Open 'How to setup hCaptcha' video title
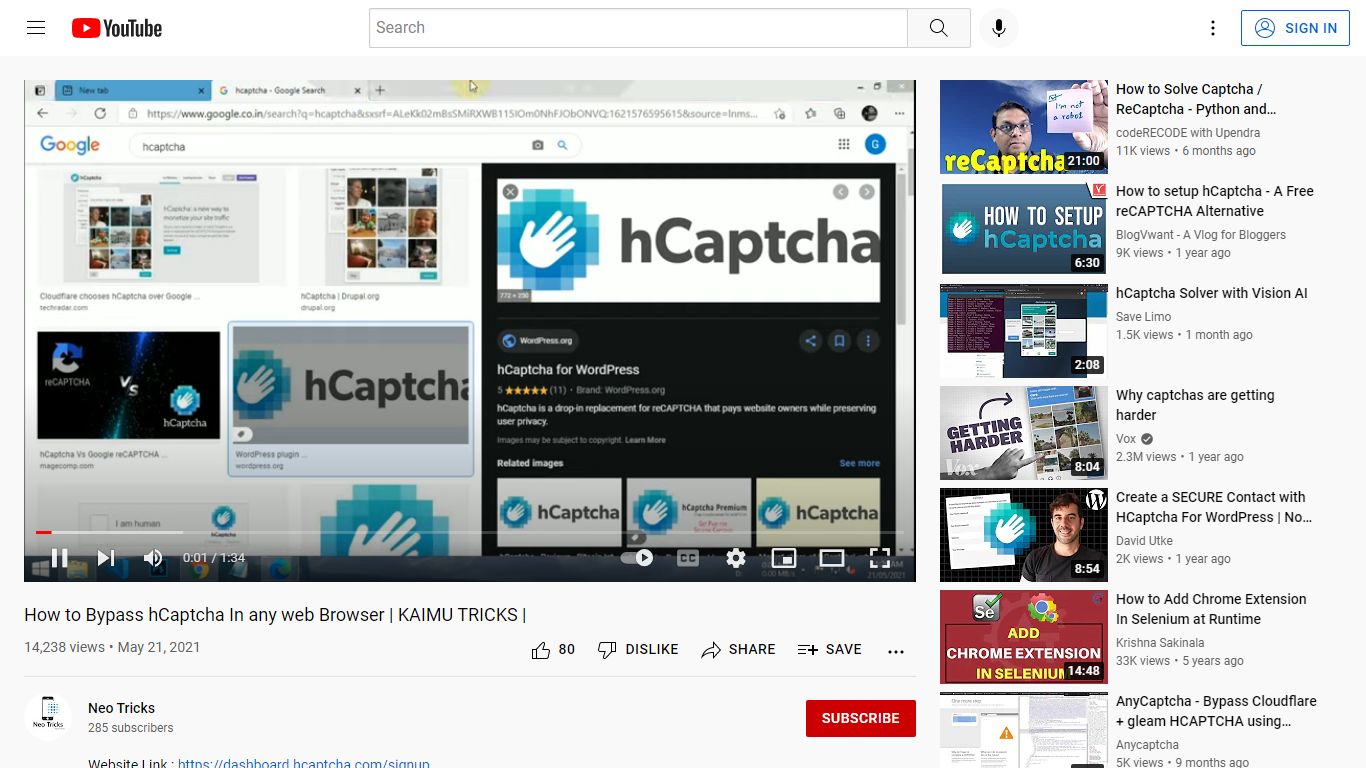The image size is (1366, 768). click(x=1215, y=201)
